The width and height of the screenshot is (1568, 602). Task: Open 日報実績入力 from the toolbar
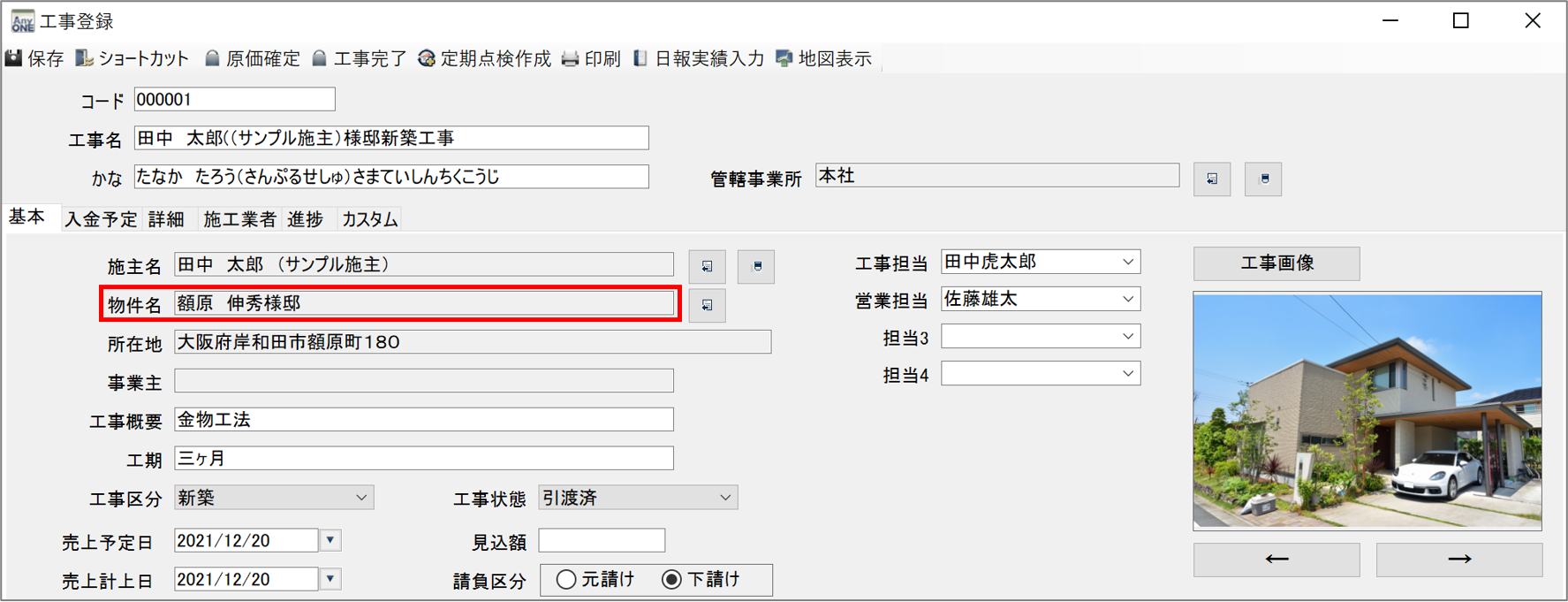pos(640,58)
